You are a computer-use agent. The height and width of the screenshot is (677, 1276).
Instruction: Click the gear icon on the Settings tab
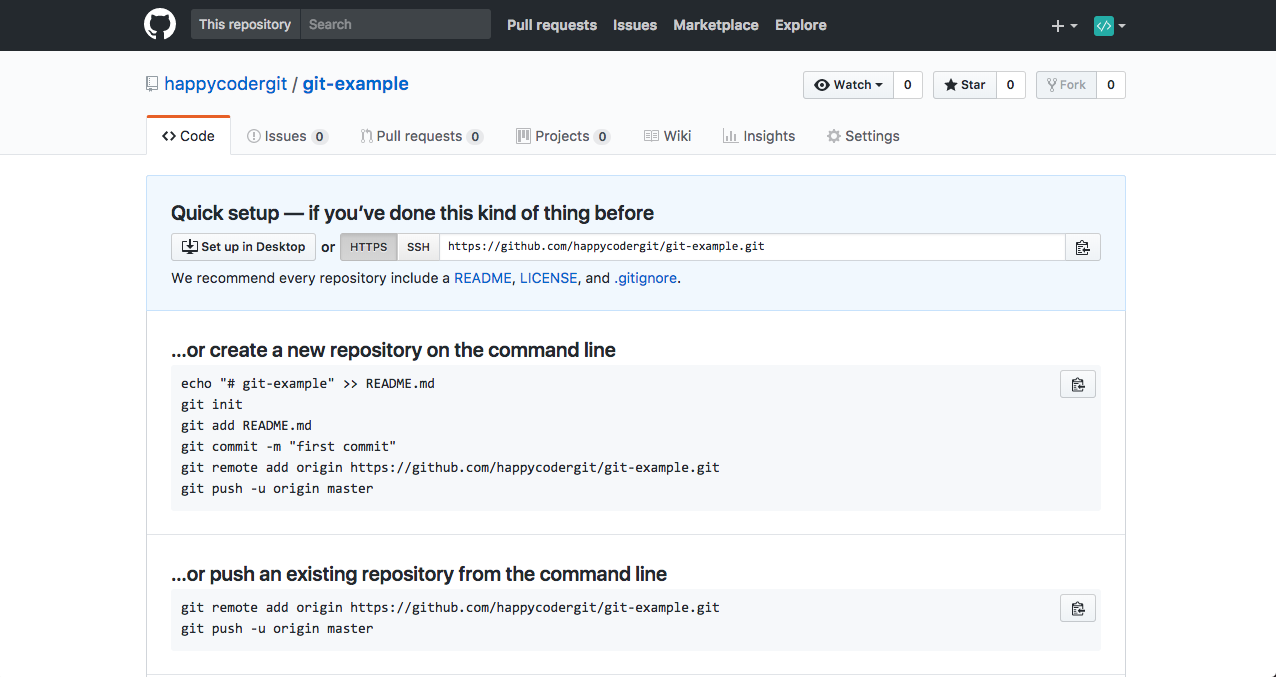click(x=833, y=135)
